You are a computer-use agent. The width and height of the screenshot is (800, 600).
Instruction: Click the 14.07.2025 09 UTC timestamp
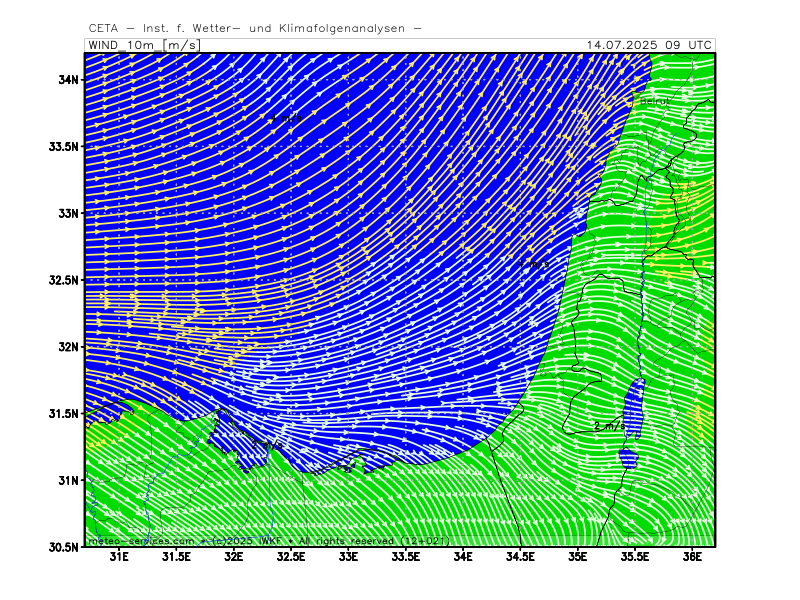point(649,45)
